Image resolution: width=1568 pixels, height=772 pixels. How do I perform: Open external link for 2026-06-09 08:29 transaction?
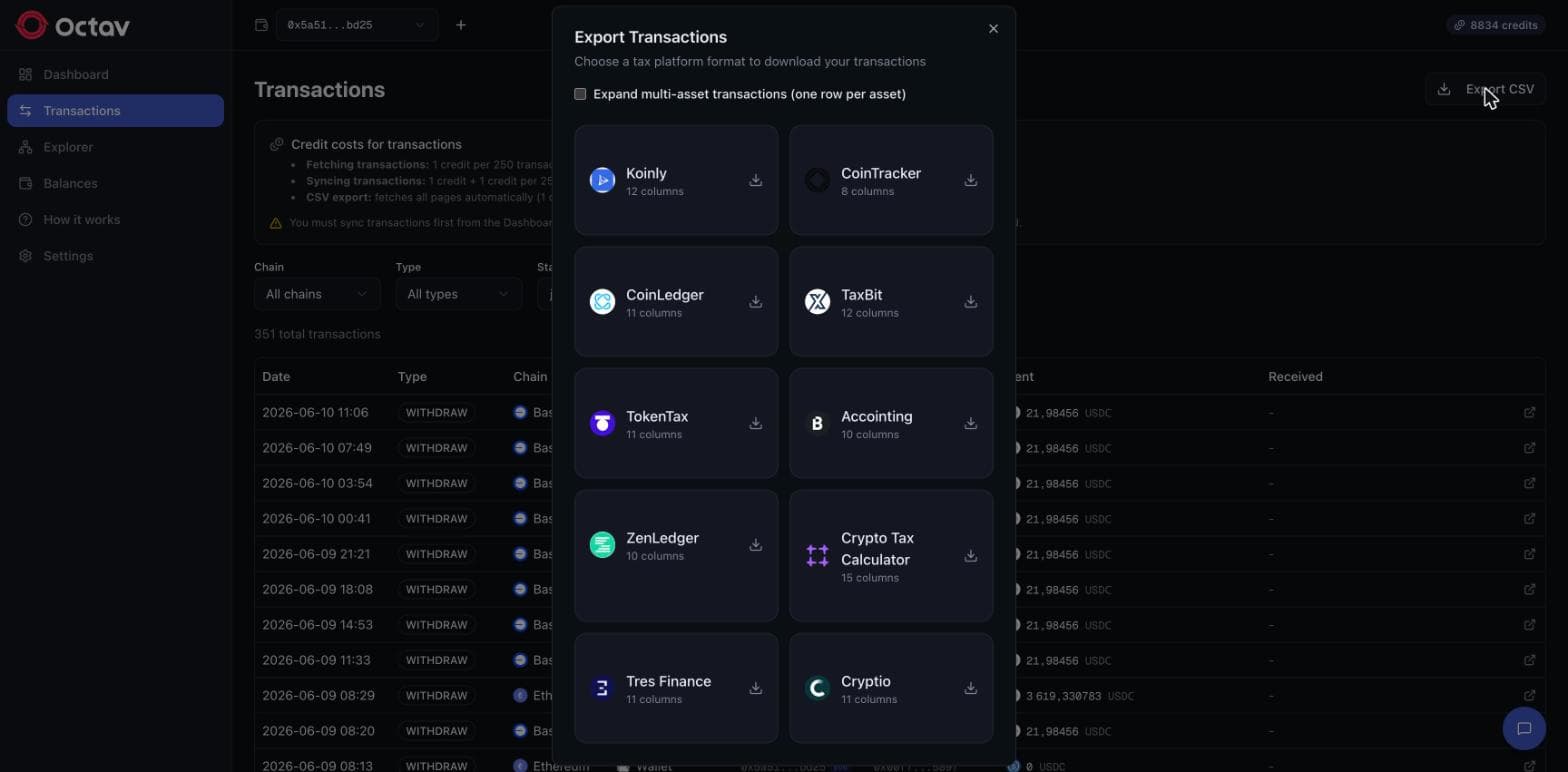pos(1529,695)
